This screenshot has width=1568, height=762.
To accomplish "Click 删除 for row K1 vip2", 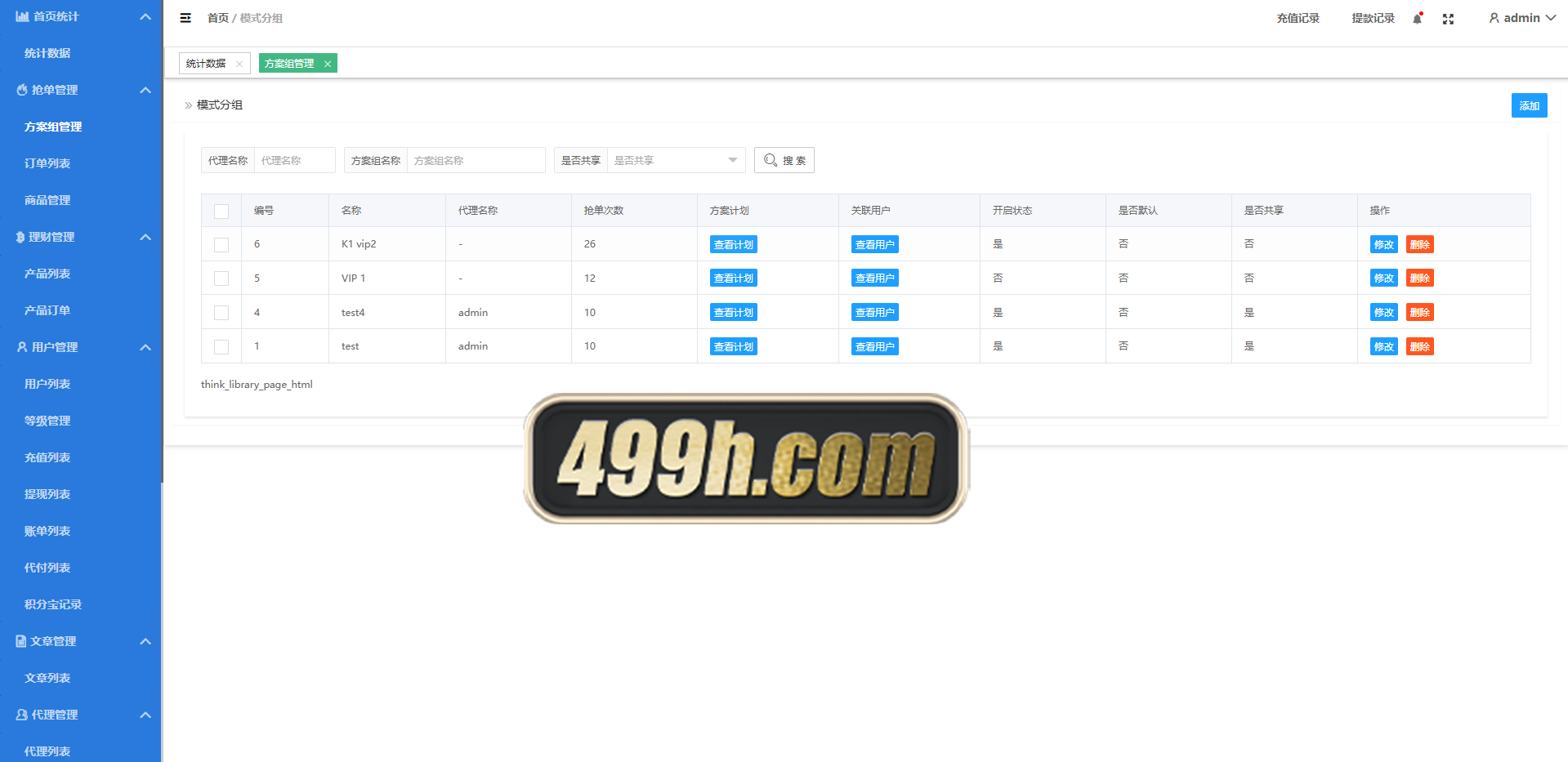I will pos(1420,244).
